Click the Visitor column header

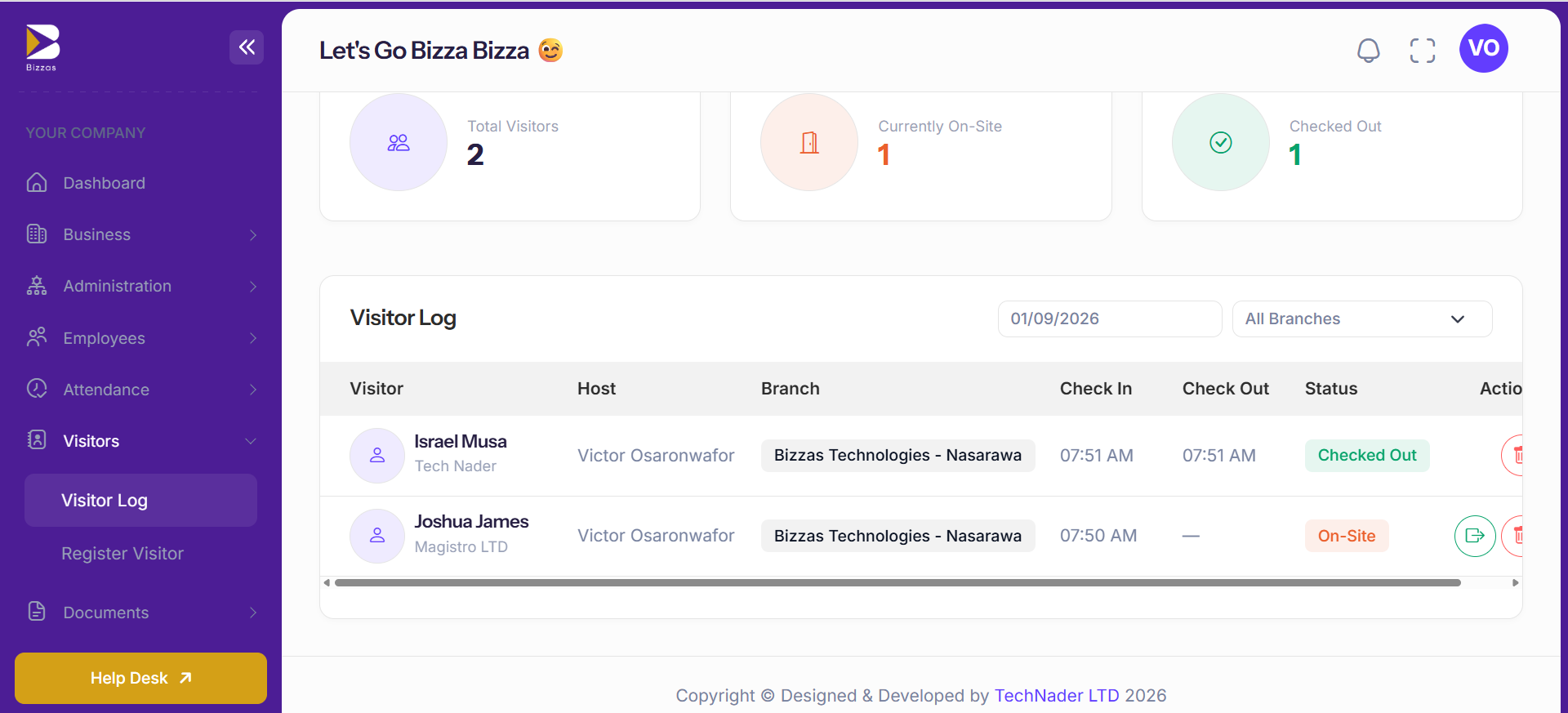tap(376, 389)
